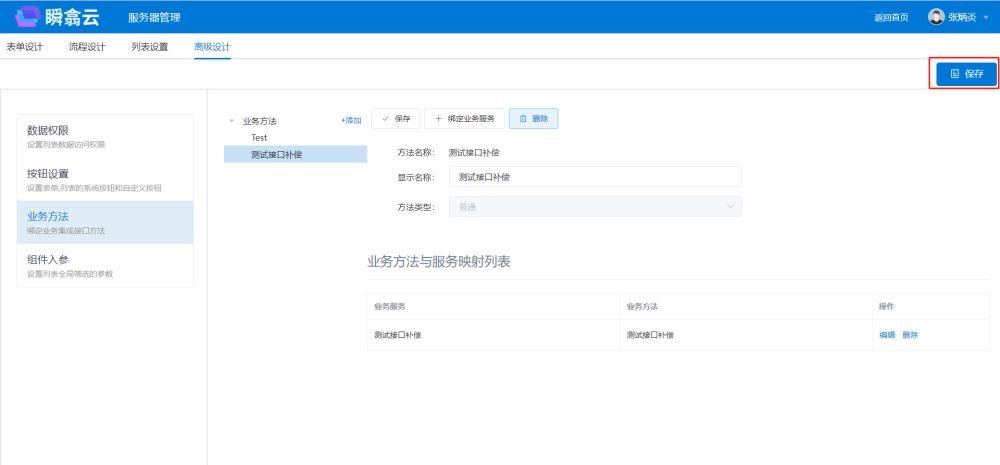Click the trash 删除 toolbar button
1000x465 pixels.
tap(533, 118)
